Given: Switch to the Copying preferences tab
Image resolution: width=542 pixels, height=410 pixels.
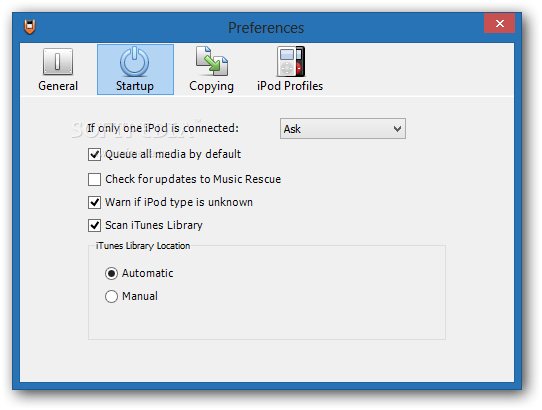Looking at the screenshot, I should click(212, 69).
